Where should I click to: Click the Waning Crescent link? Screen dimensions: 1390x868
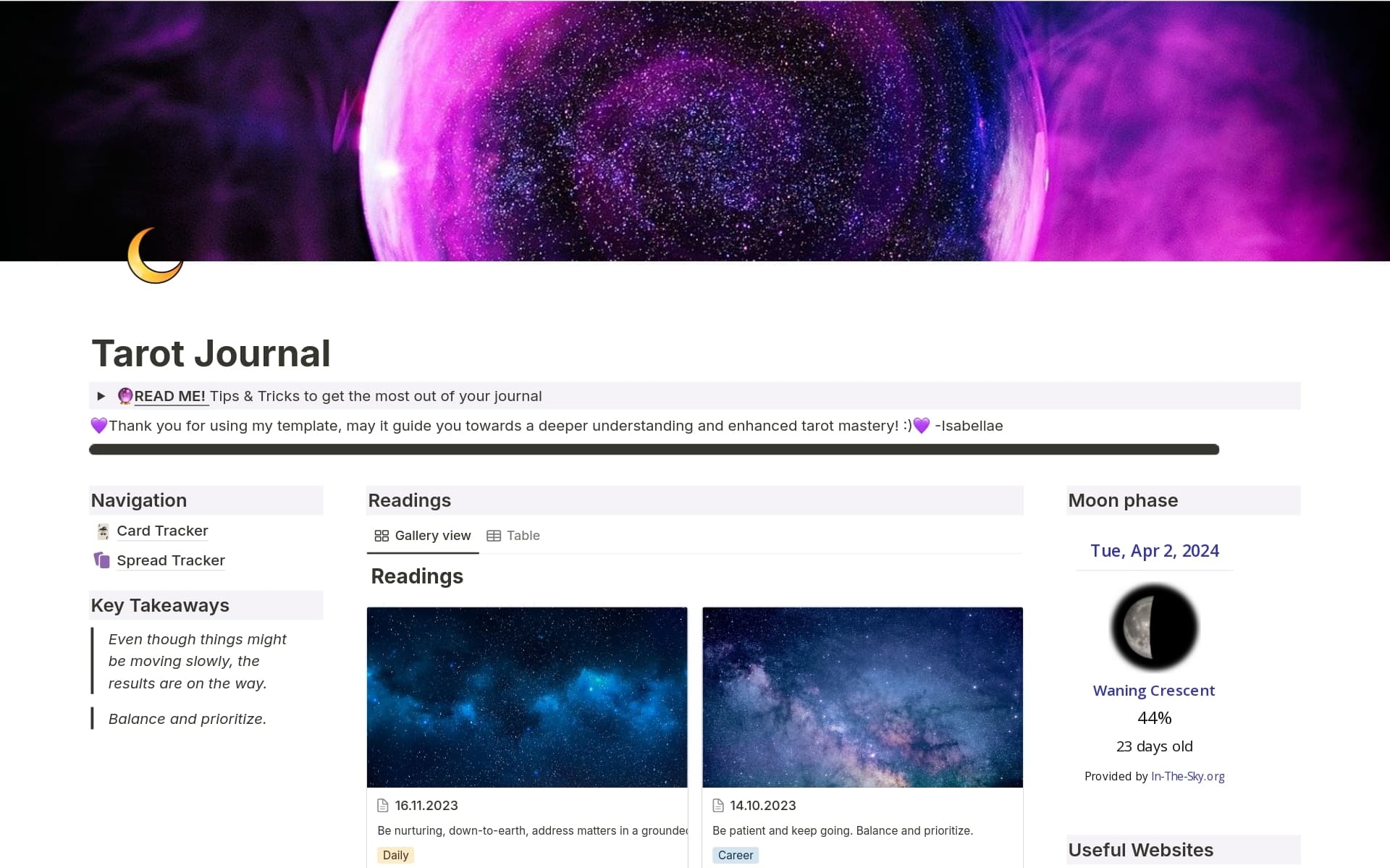[x=1154, y=691]
